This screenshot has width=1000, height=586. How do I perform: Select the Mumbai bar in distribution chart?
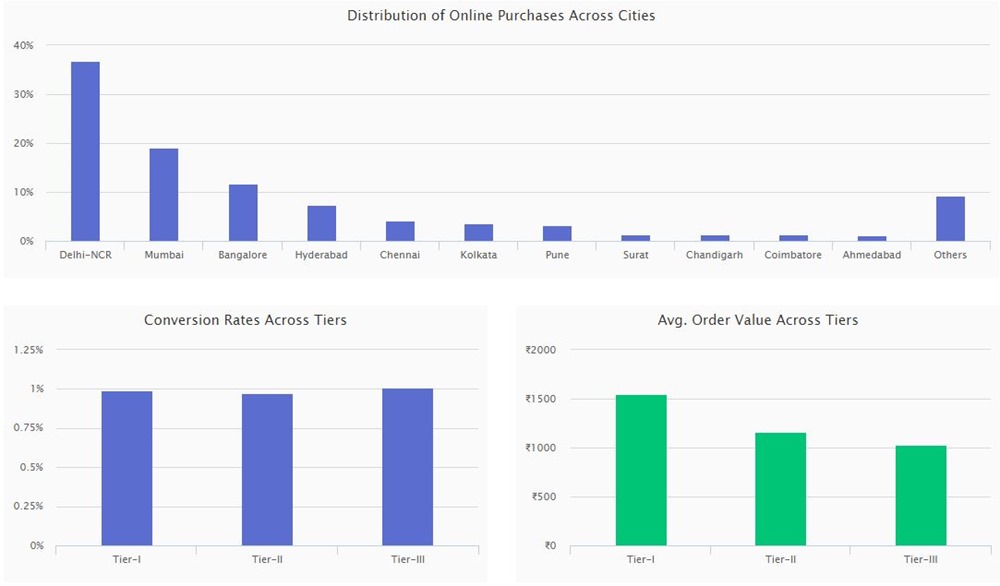point(164,195)
